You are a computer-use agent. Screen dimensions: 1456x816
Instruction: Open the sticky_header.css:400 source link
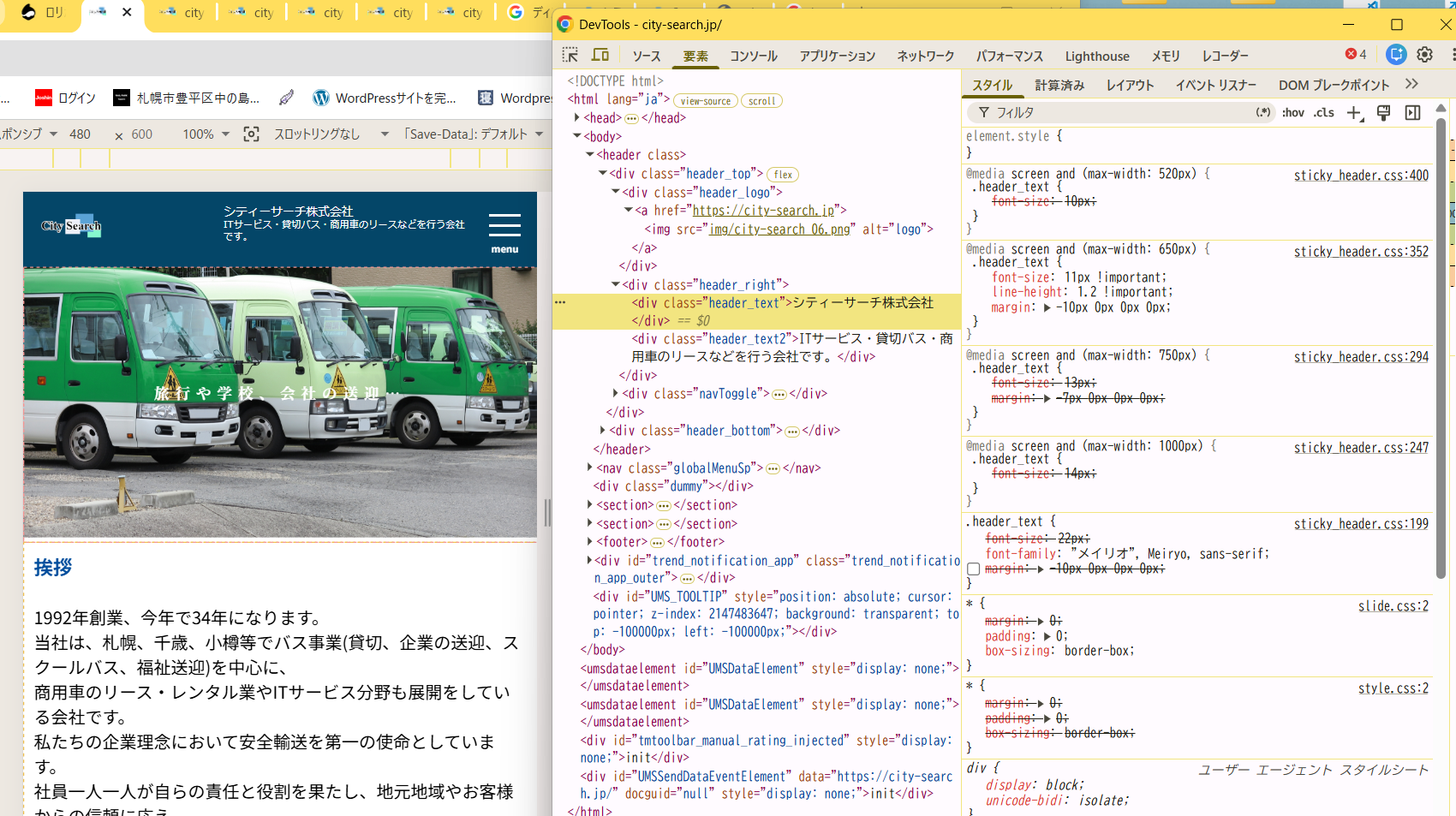pos(1361,176)
